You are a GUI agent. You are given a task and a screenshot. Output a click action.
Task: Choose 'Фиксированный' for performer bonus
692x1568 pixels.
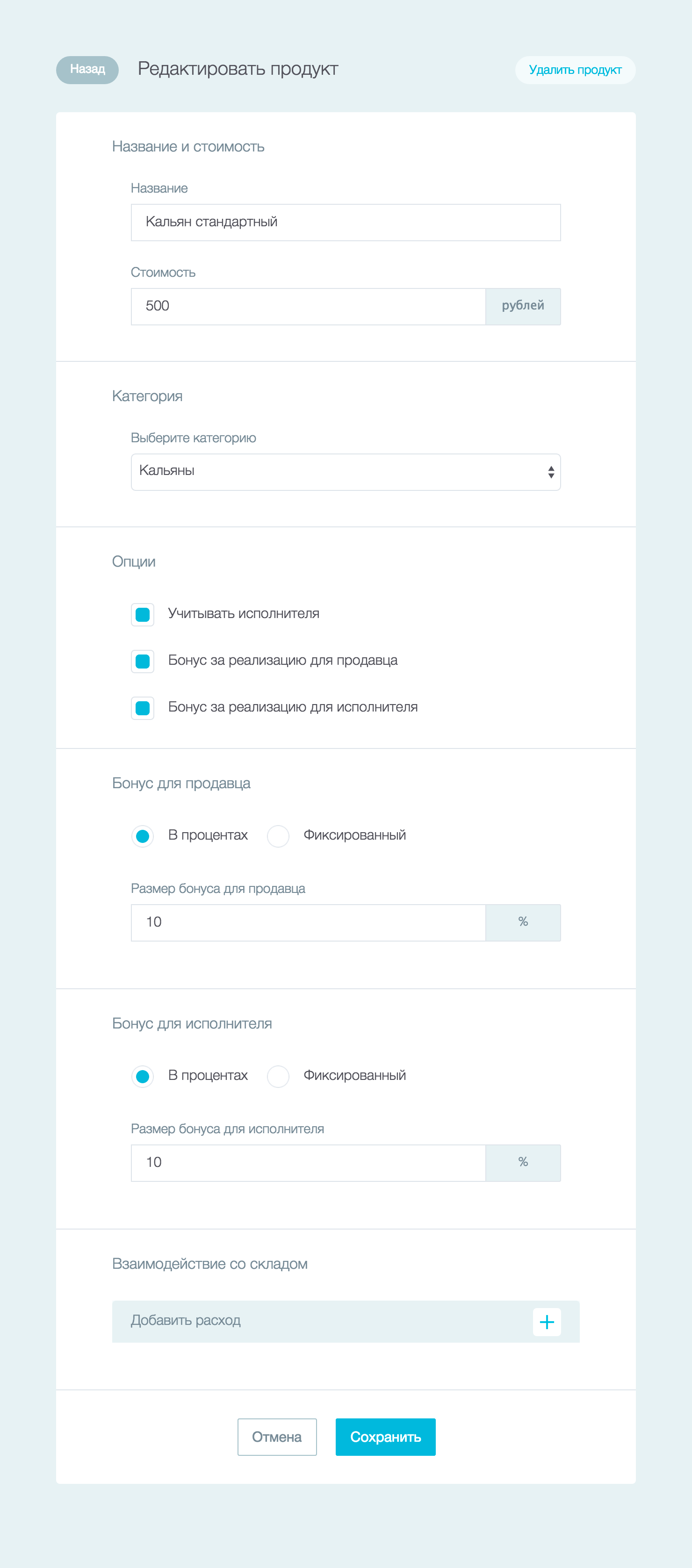(x=278, y=1076)
